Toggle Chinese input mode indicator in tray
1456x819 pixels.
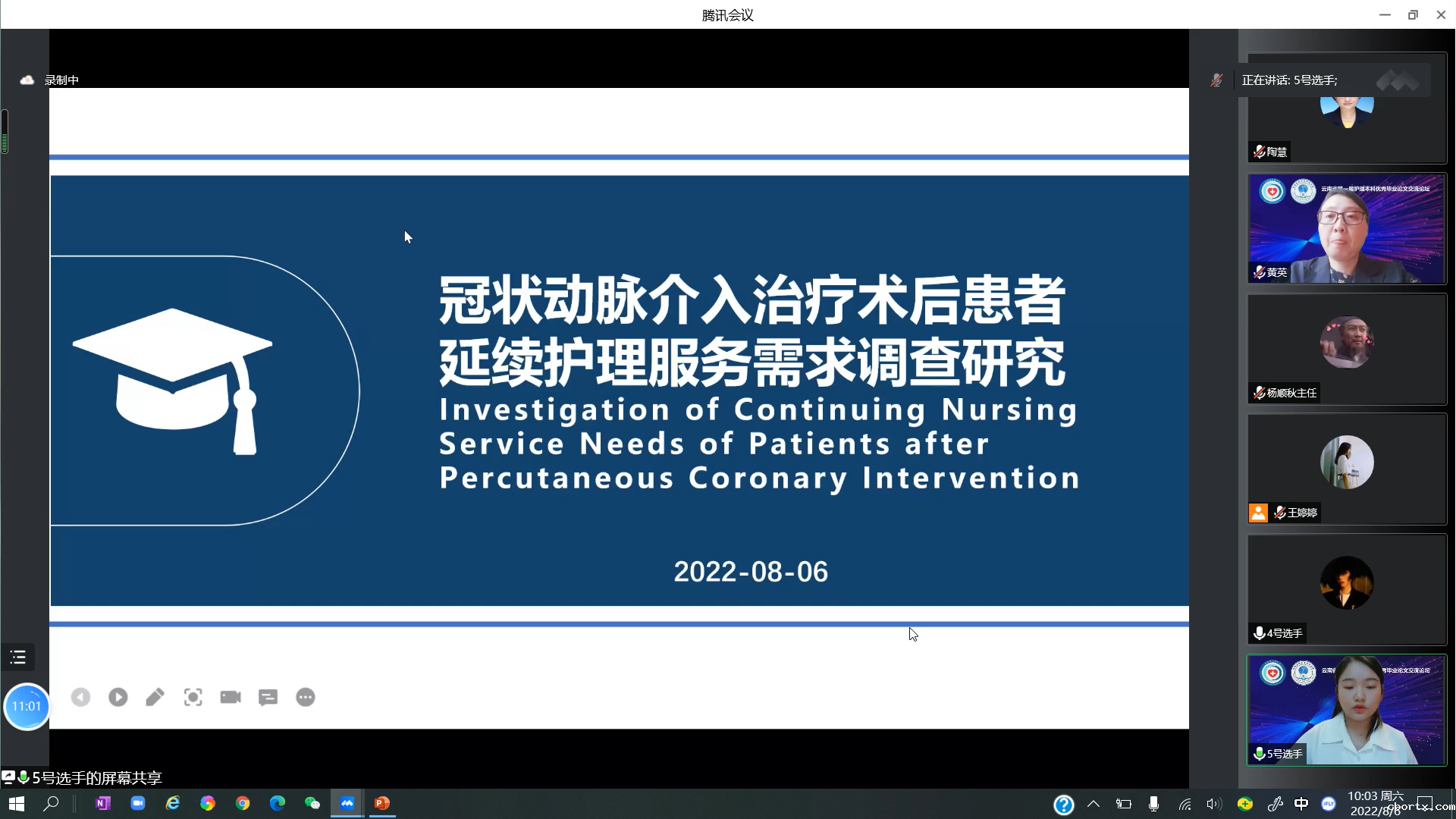point(1301,804)
